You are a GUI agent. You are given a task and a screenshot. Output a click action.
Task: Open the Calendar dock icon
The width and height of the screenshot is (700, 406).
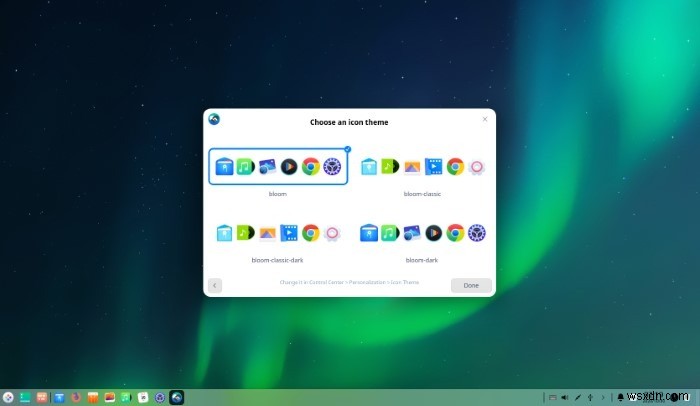tap(143, 397)
